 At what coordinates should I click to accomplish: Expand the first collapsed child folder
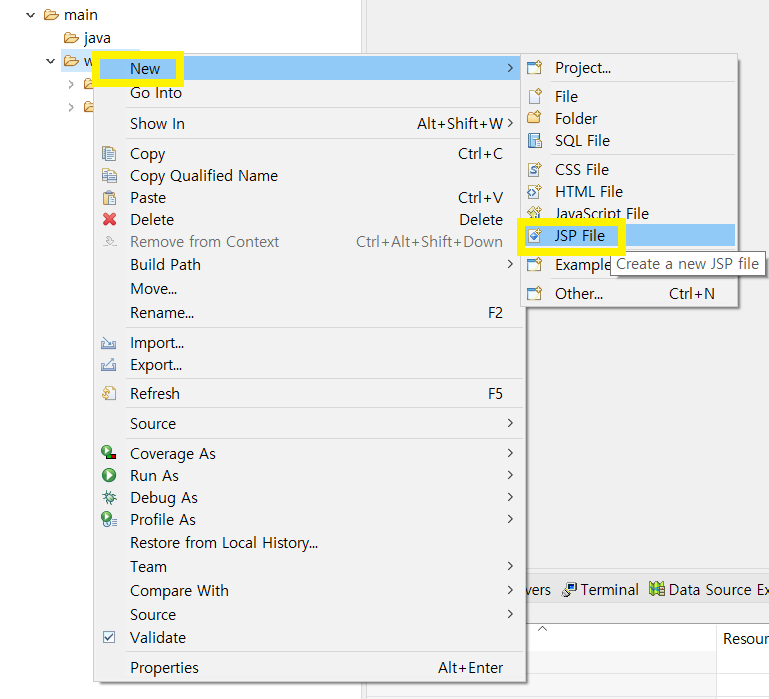(x=71, y=84)
